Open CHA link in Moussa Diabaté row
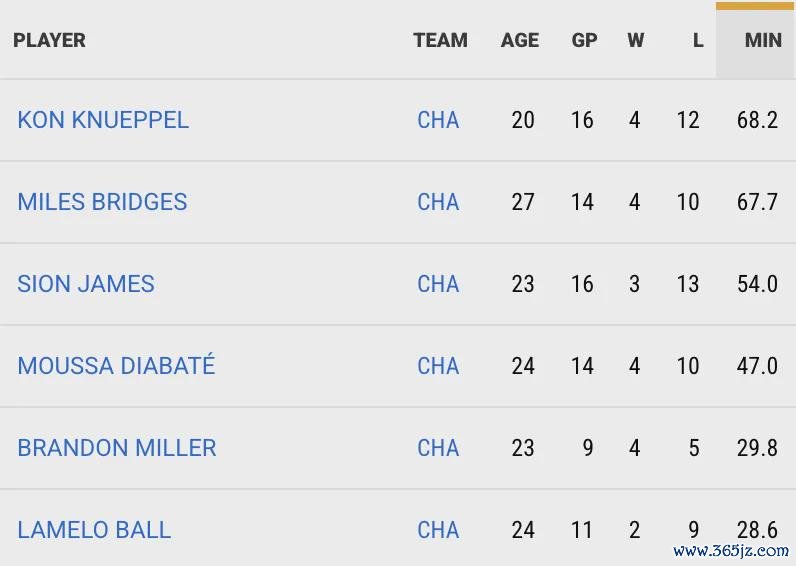This screenshot has width=796, height=566. click(x=438, y=366)
